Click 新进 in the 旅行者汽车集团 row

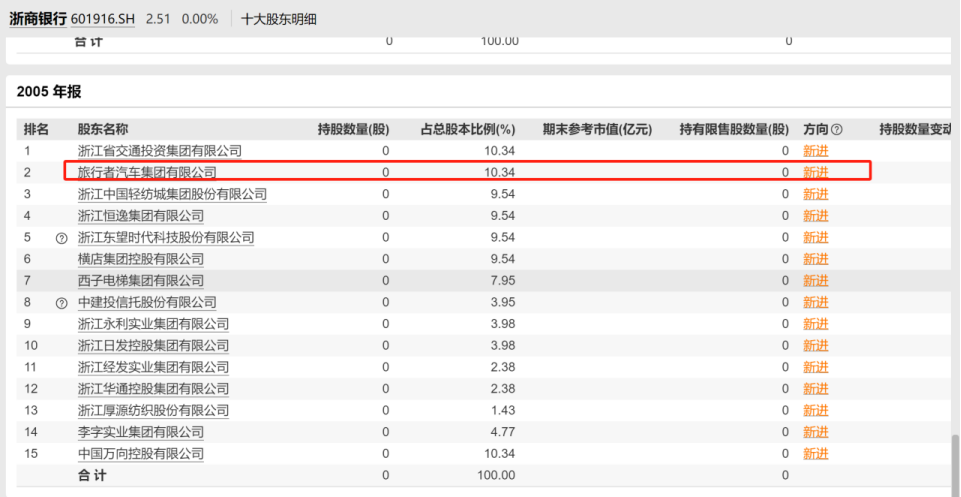pyautogui.click(x=816, y=173)
